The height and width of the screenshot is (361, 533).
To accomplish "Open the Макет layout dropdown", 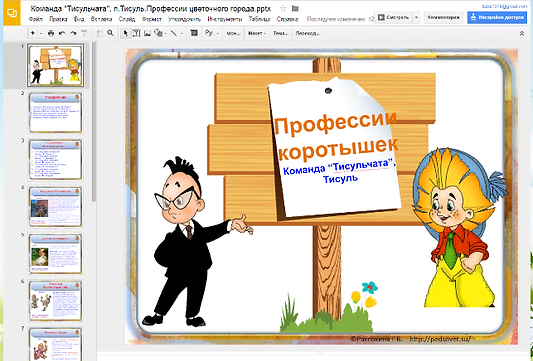I will coord(257,33).
